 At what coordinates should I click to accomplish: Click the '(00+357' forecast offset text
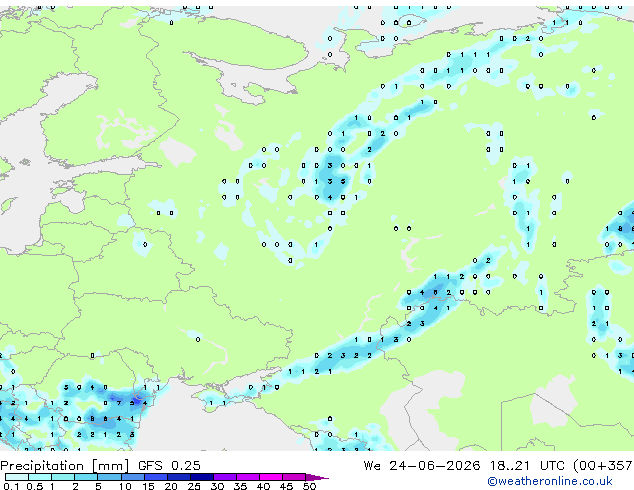(x=603, y=466)
